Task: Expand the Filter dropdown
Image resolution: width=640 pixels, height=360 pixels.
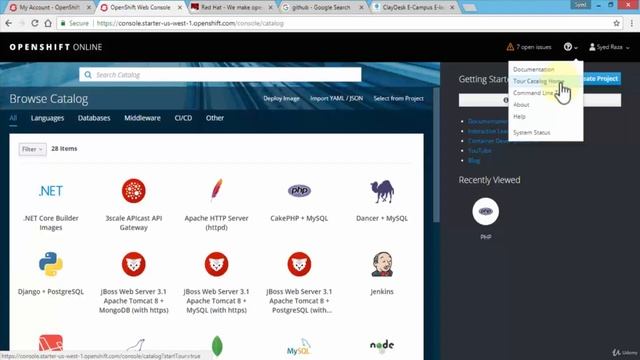Action: [x=32, y=149]
